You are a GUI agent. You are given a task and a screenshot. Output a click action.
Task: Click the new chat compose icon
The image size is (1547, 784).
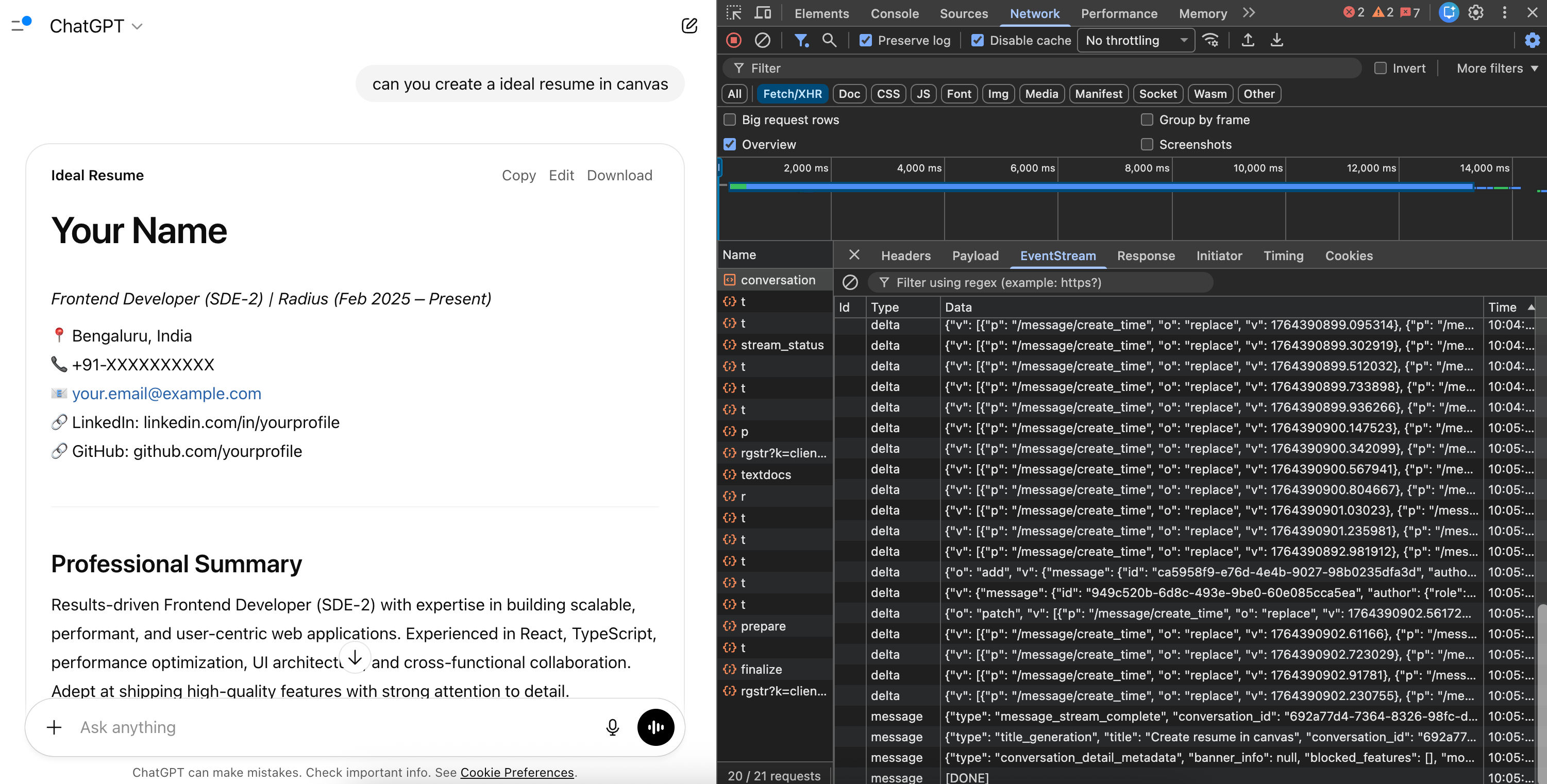pos(689,26)
